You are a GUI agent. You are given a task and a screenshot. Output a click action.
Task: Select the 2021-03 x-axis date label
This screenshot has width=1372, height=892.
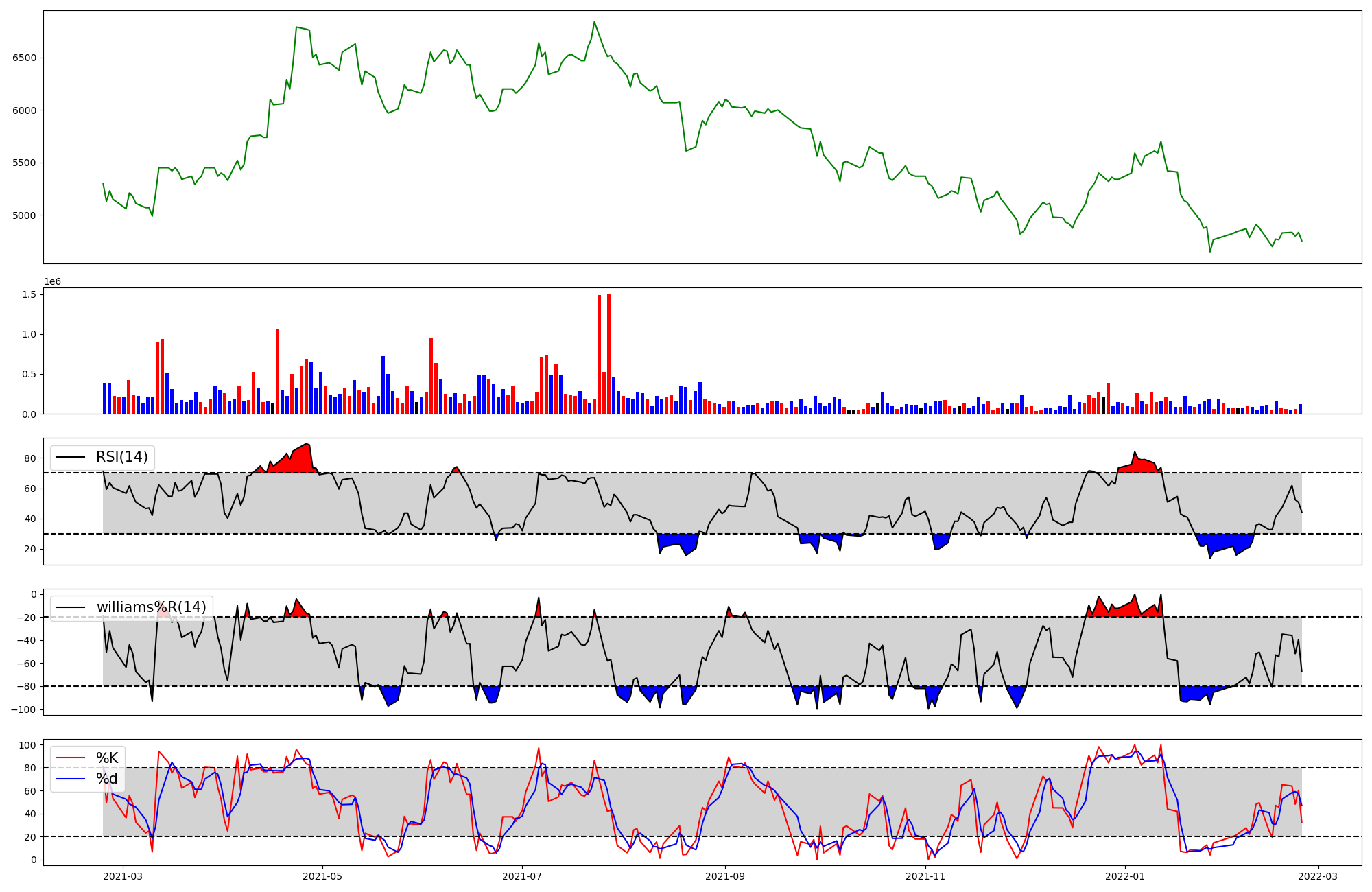click(123, 876)
